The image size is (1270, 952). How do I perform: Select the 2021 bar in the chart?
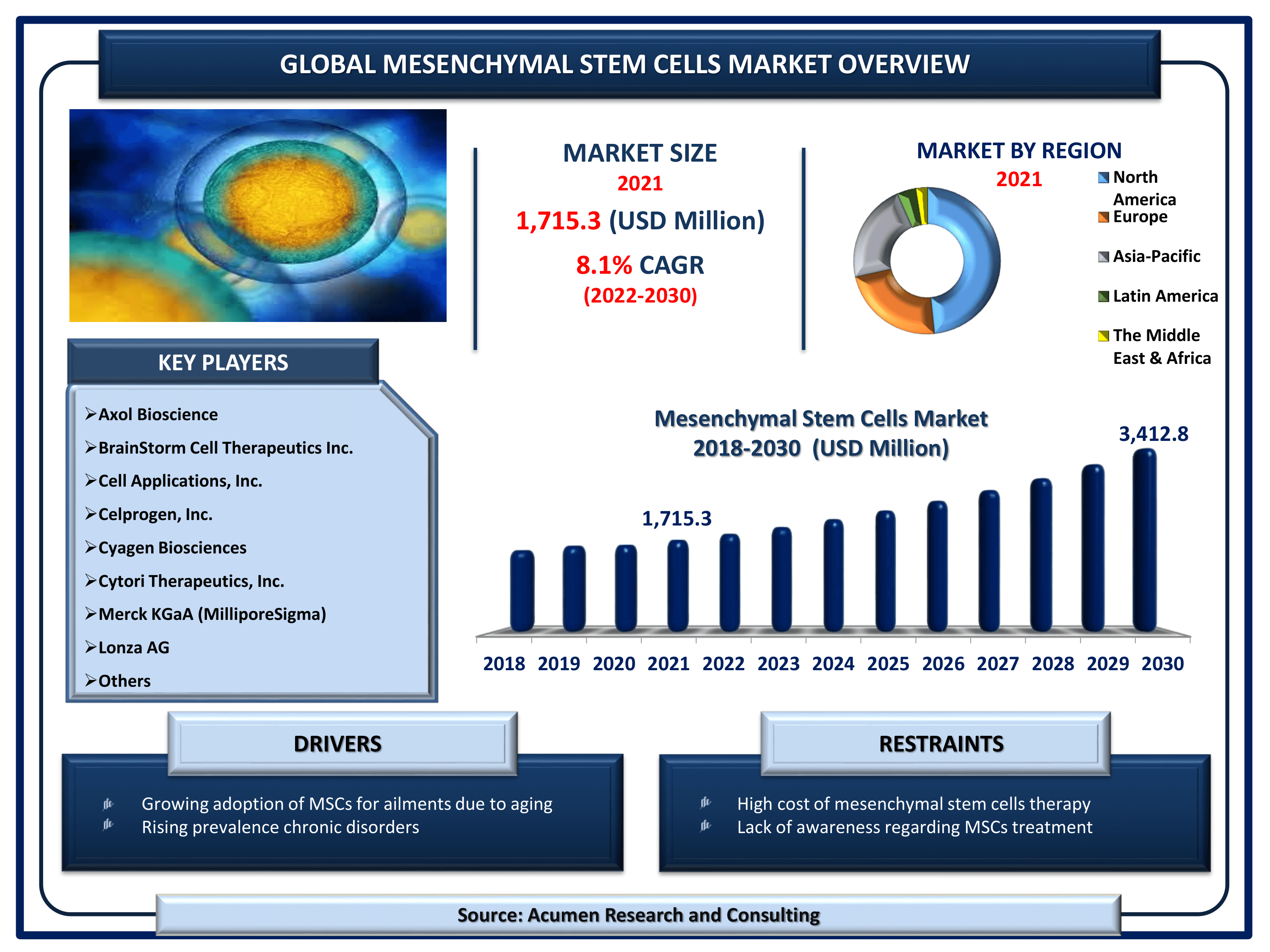pyautogui.click(x=677, y=585)
